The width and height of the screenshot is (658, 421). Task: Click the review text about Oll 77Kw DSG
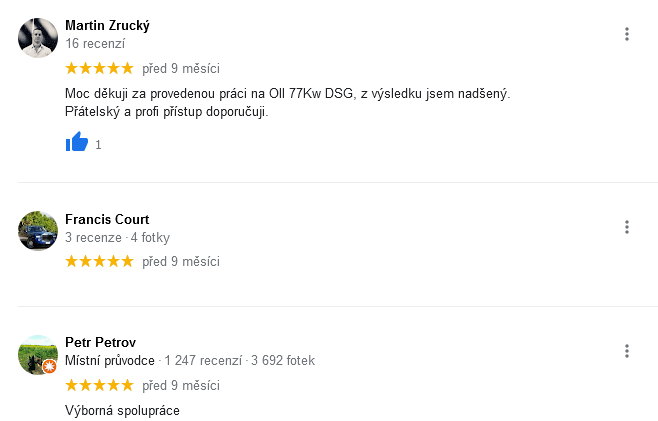(x=287, y=102)
